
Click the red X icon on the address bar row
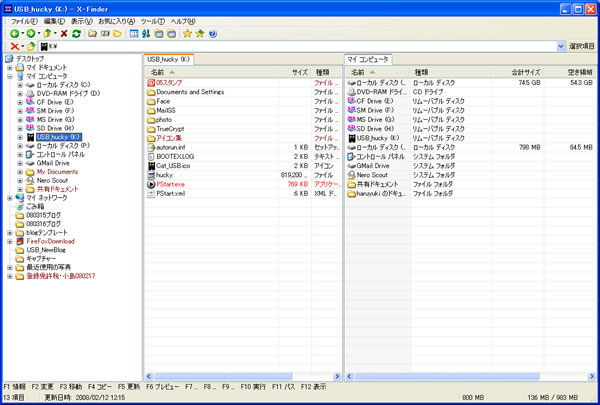click(x=15, y=46)
